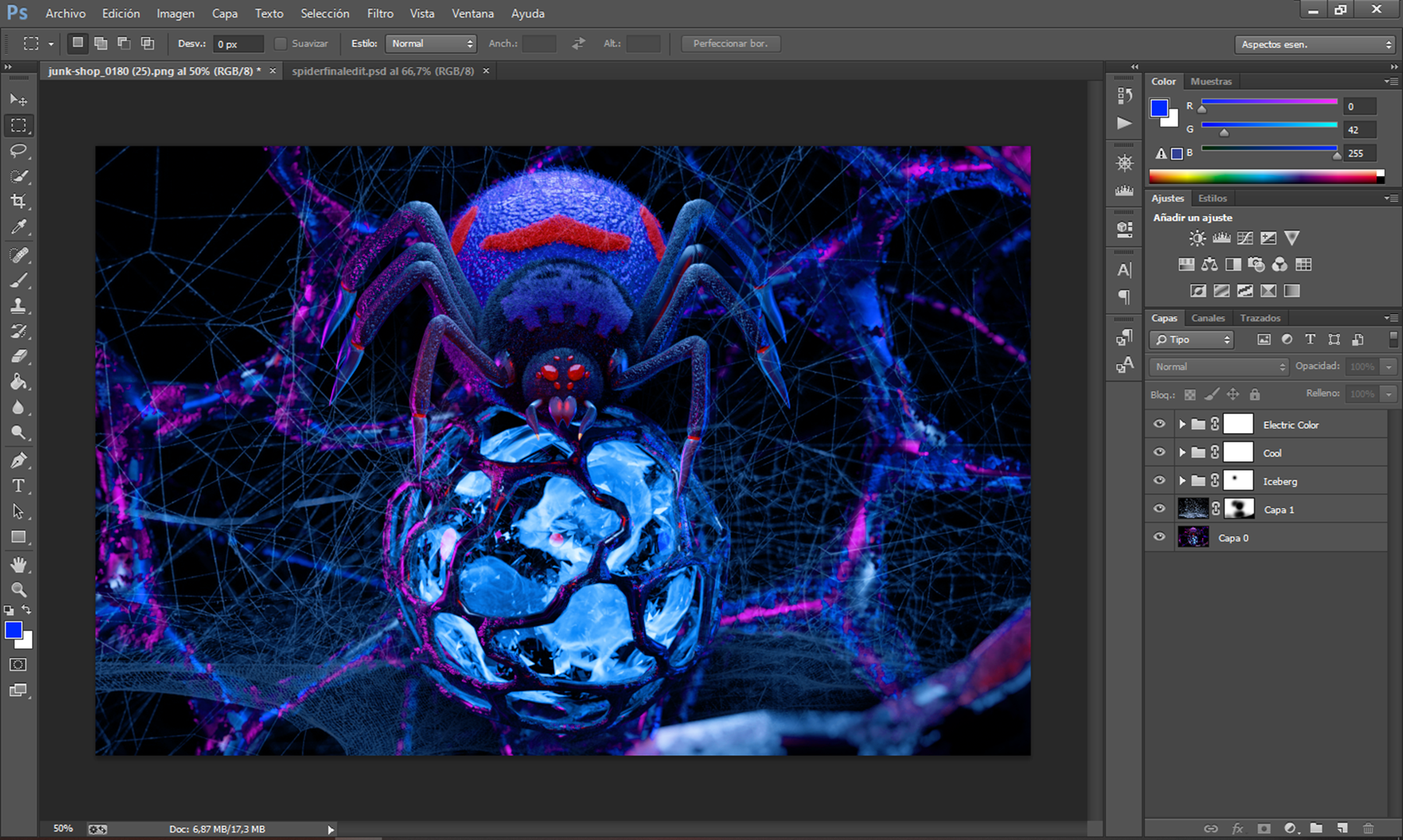Toggle visibility of Capa 0
Screen dimensions: 1403x840
click(1159, 537)
